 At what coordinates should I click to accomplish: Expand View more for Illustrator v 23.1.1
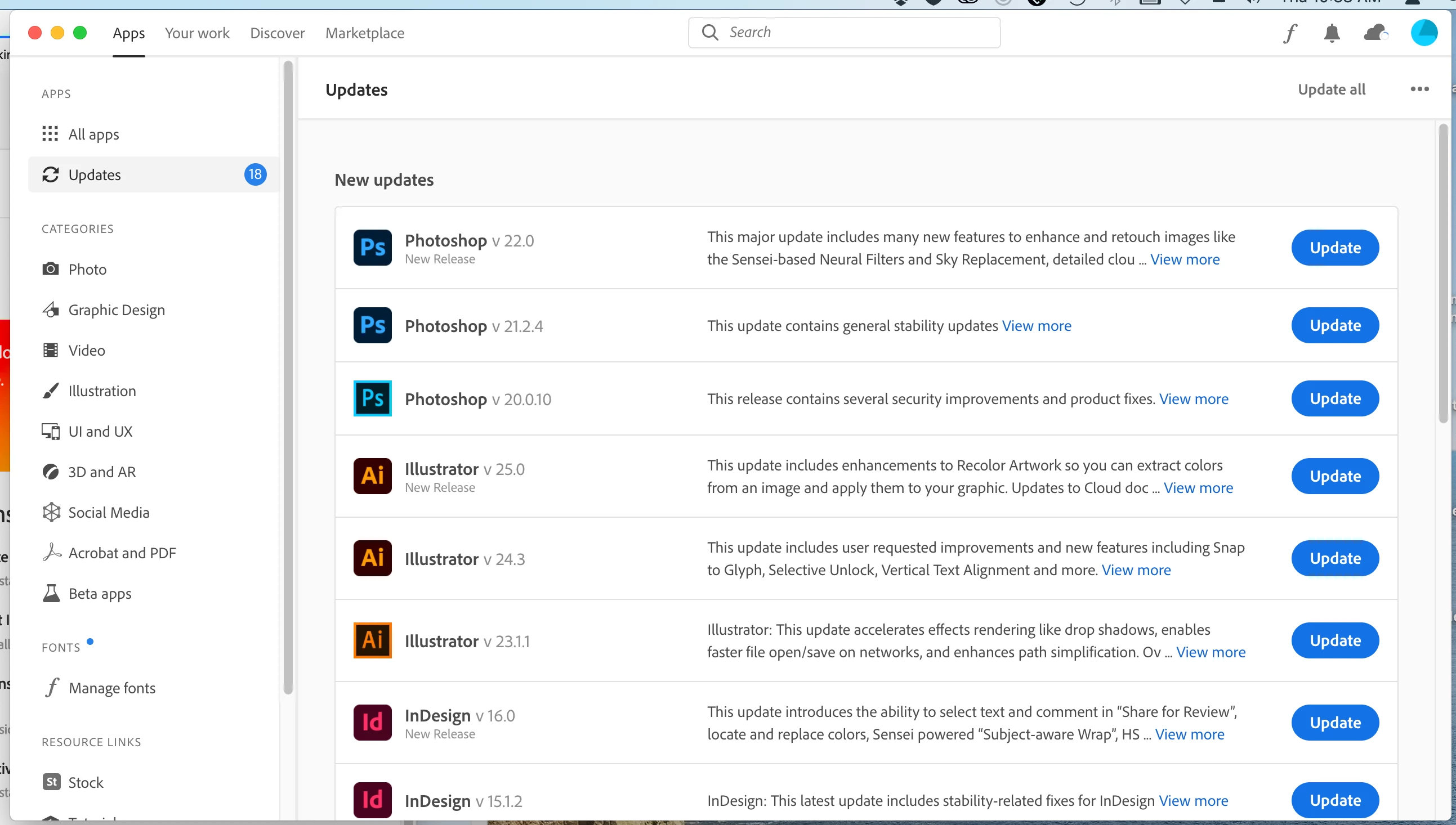[x=1211, y=652]
